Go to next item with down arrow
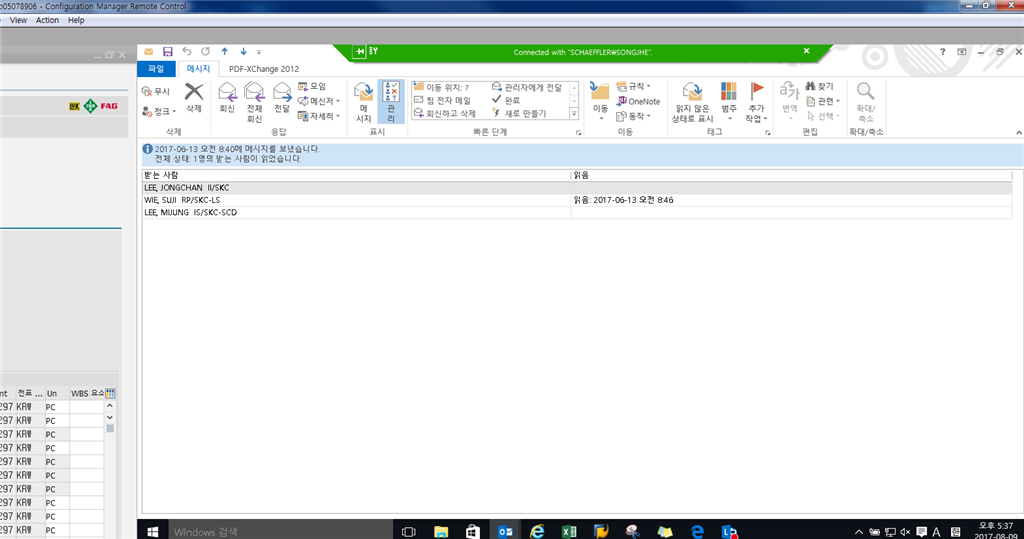The image size is (1024, 539). tap(243, 52)
